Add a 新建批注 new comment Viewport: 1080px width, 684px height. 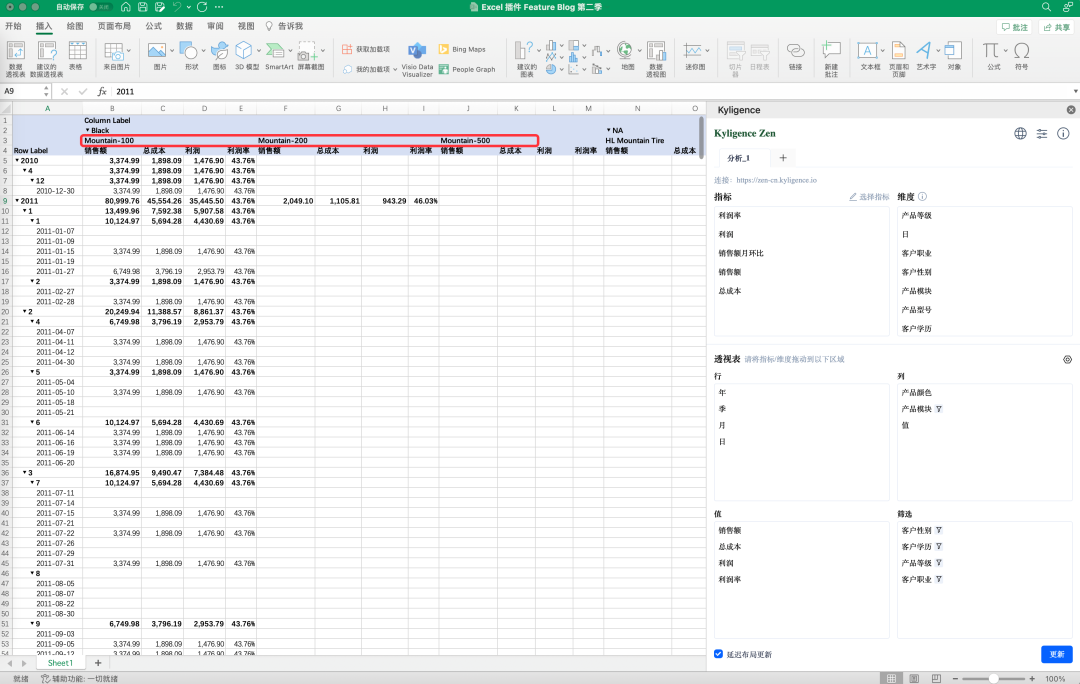pyautogui.click(x=831, y=59)
